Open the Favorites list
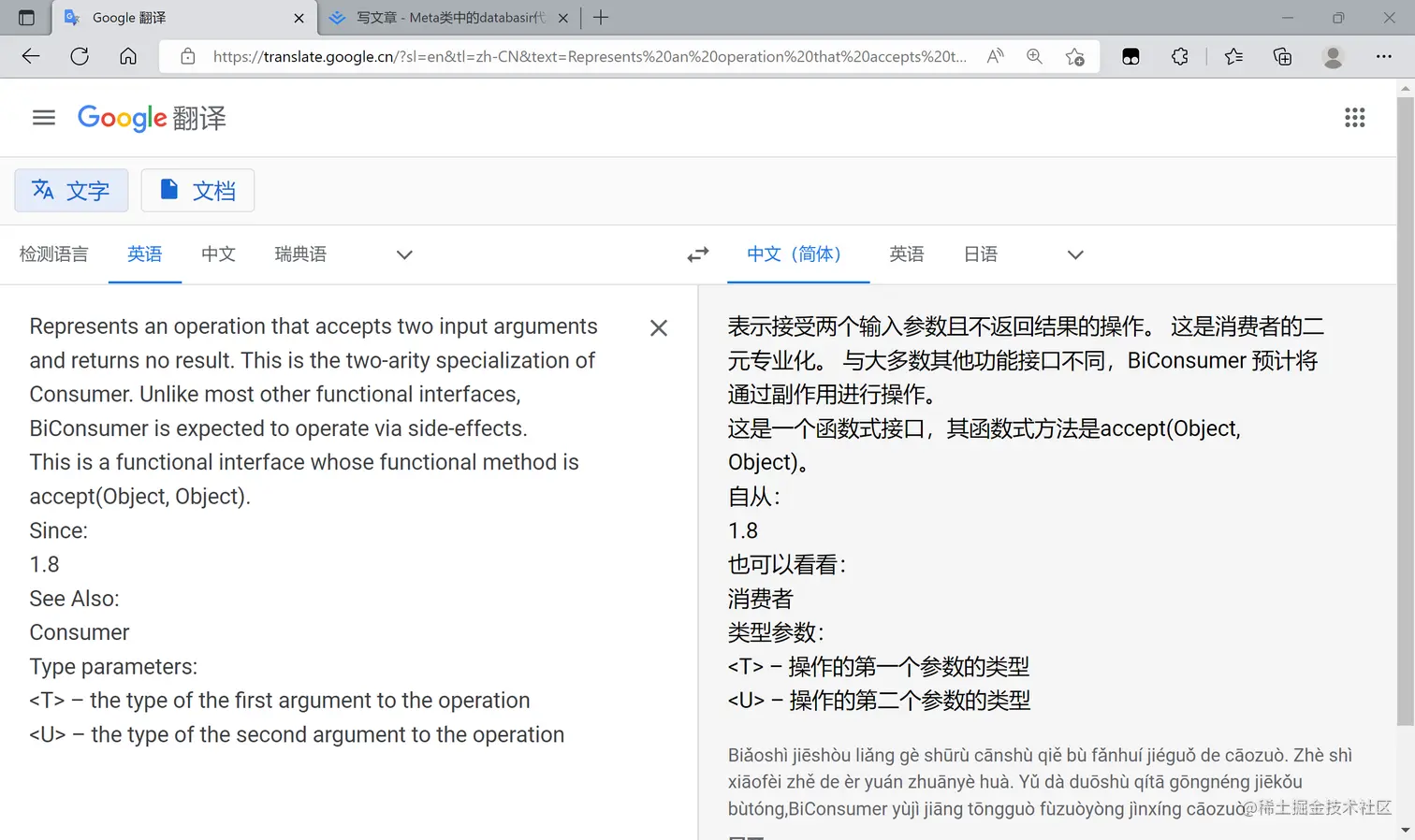 [x=1233, y=56]
